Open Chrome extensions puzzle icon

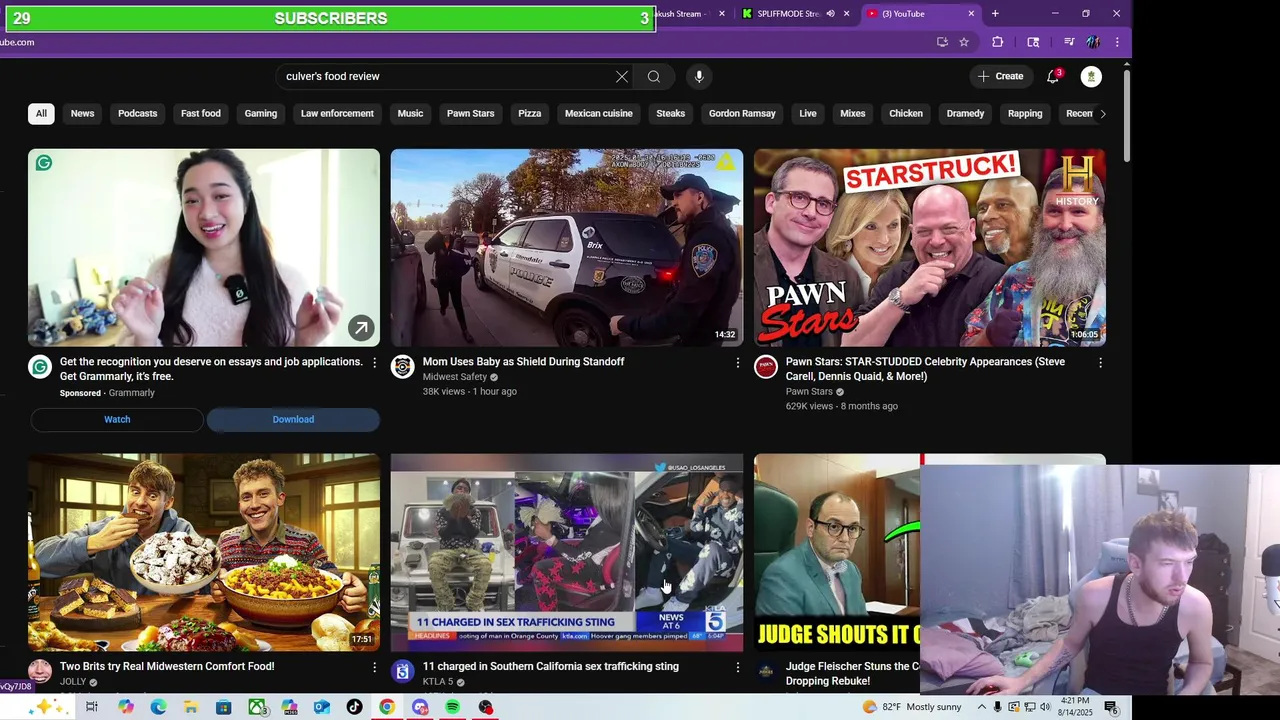(x=997, y=42)
